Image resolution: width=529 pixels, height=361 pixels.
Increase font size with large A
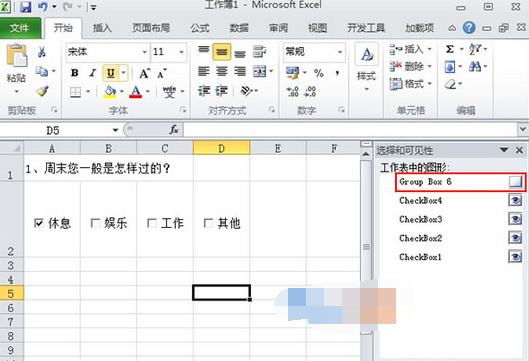tap(144, 73)
